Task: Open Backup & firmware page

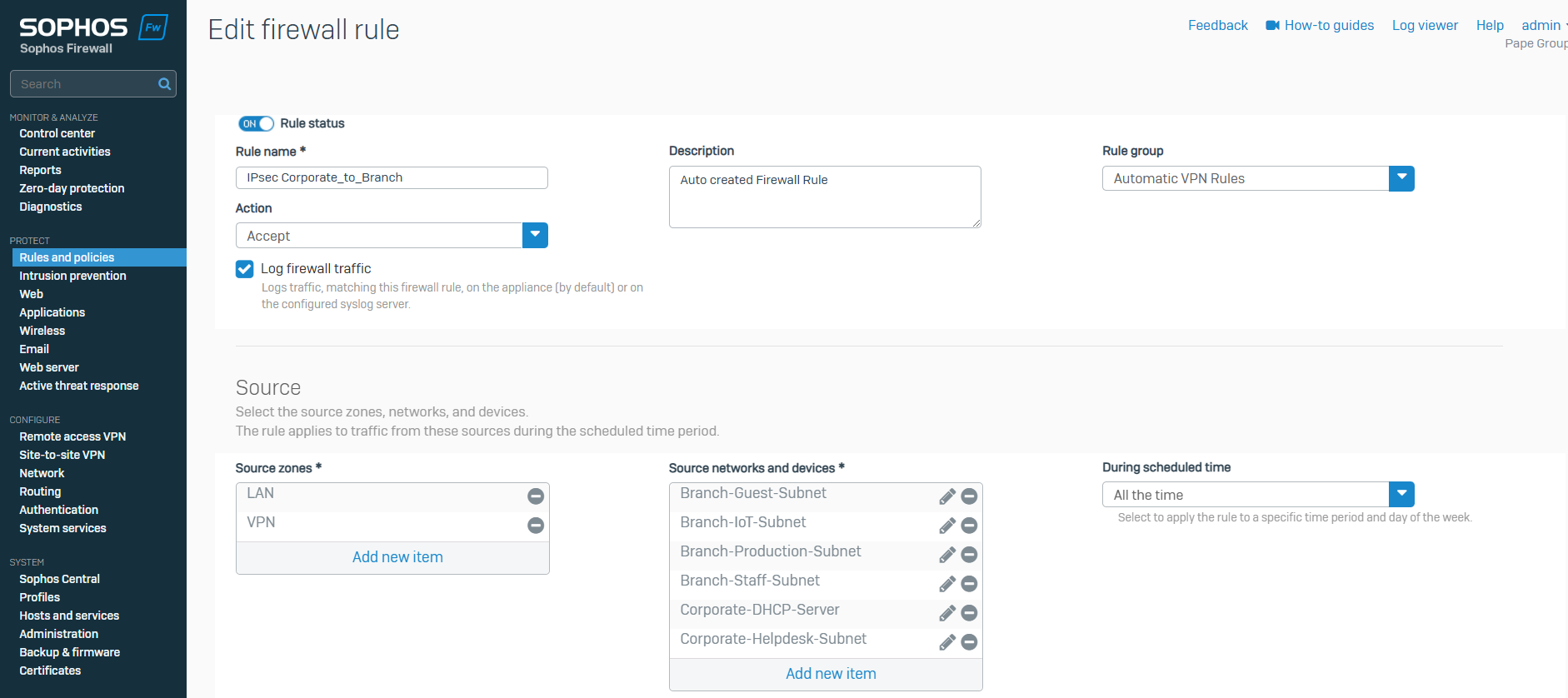Action: 69,652
